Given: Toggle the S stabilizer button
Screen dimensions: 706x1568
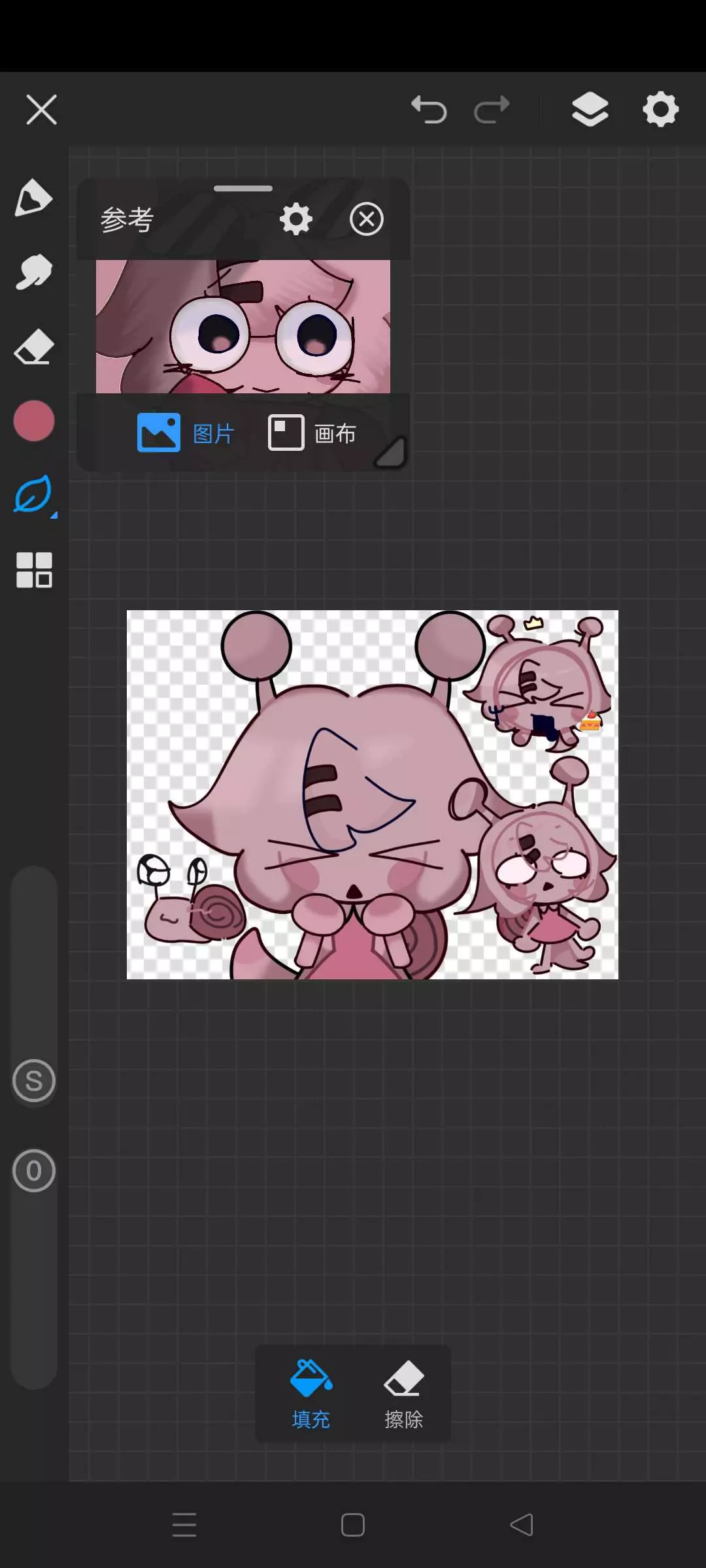Looking at the screenshot, I should tap(34, 1081).
